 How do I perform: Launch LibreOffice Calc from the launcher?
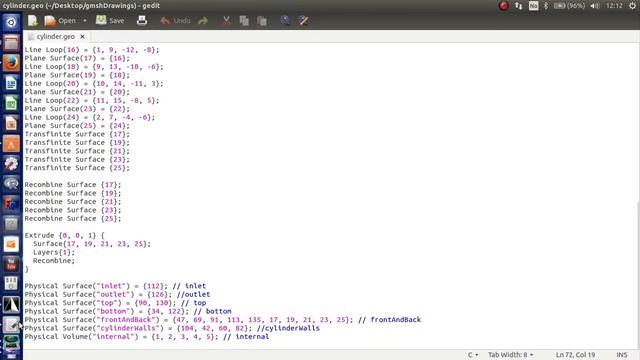coord(11,103)
